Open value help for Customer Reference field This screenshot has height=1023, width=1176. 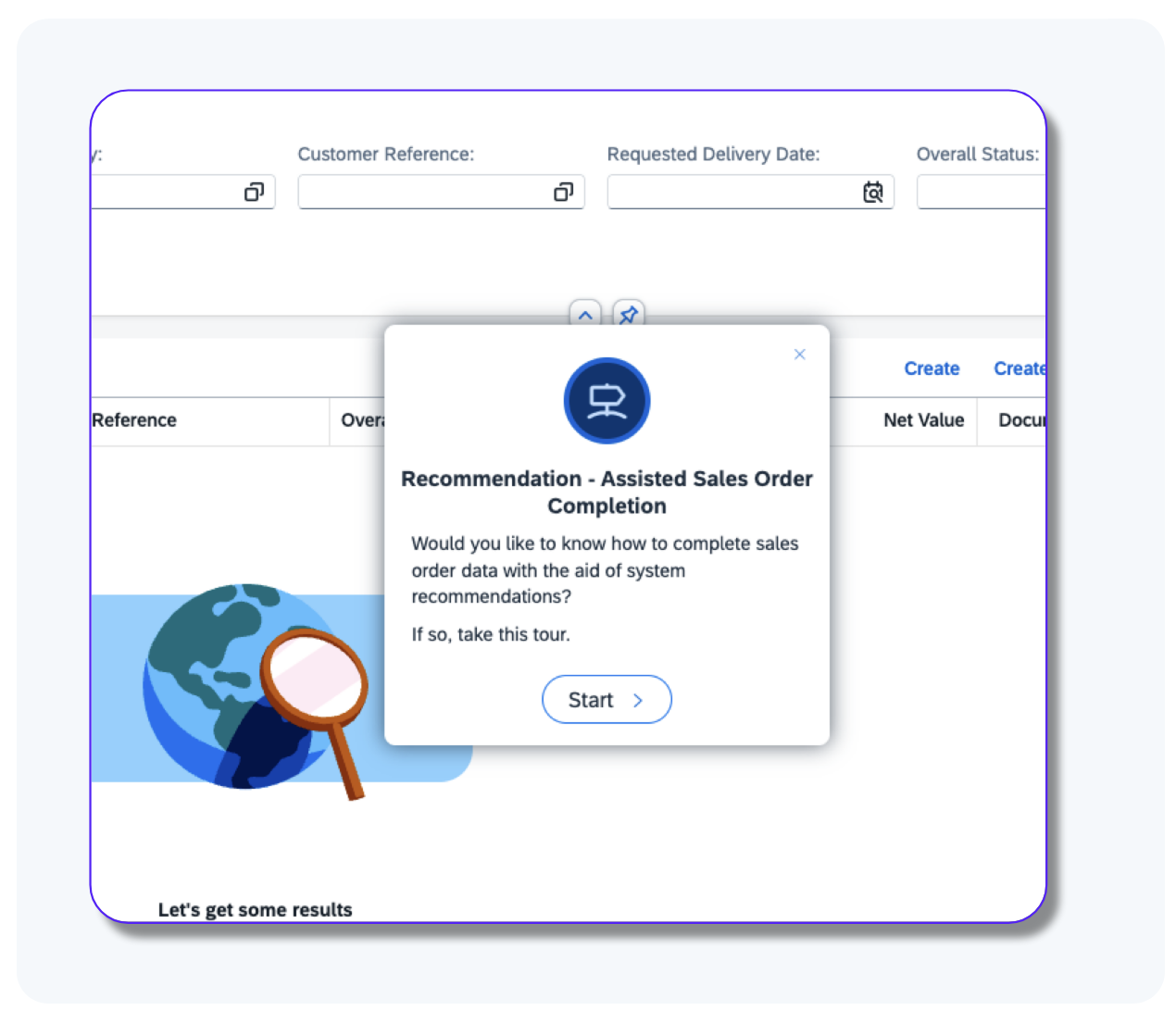tap(563, 192)
